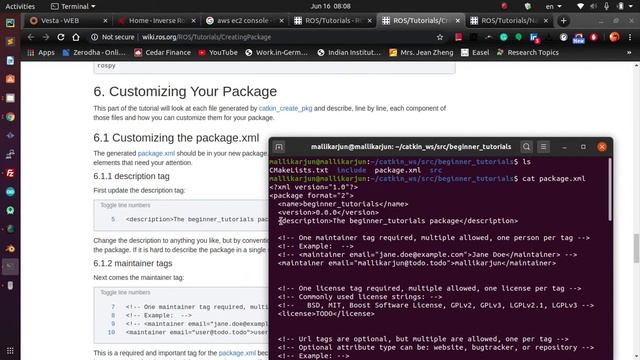640x360 pixels.
Task: Click the '6.1.2 maintainer tags' heading
Action: point(133,264)
